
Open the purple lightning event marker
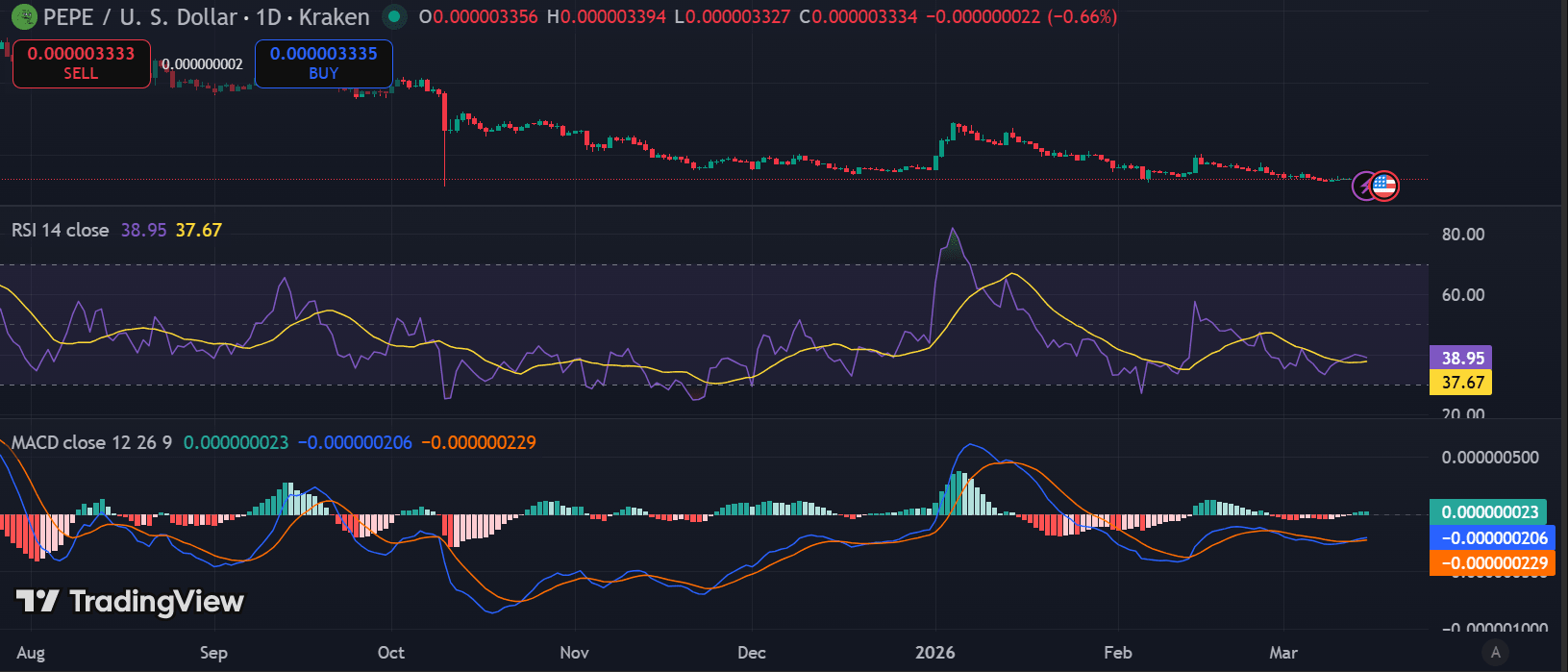[x=1365, y=186]
